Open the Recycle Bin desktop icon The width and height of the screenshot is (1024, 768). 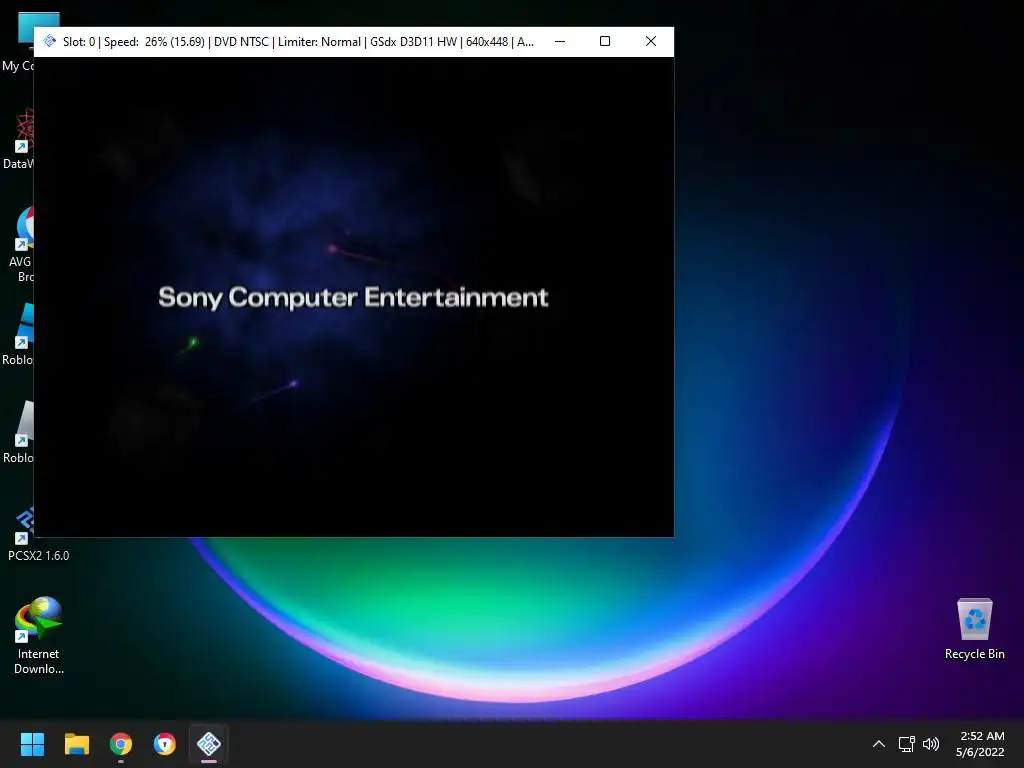pyautogui.click(x=974, y=628)
